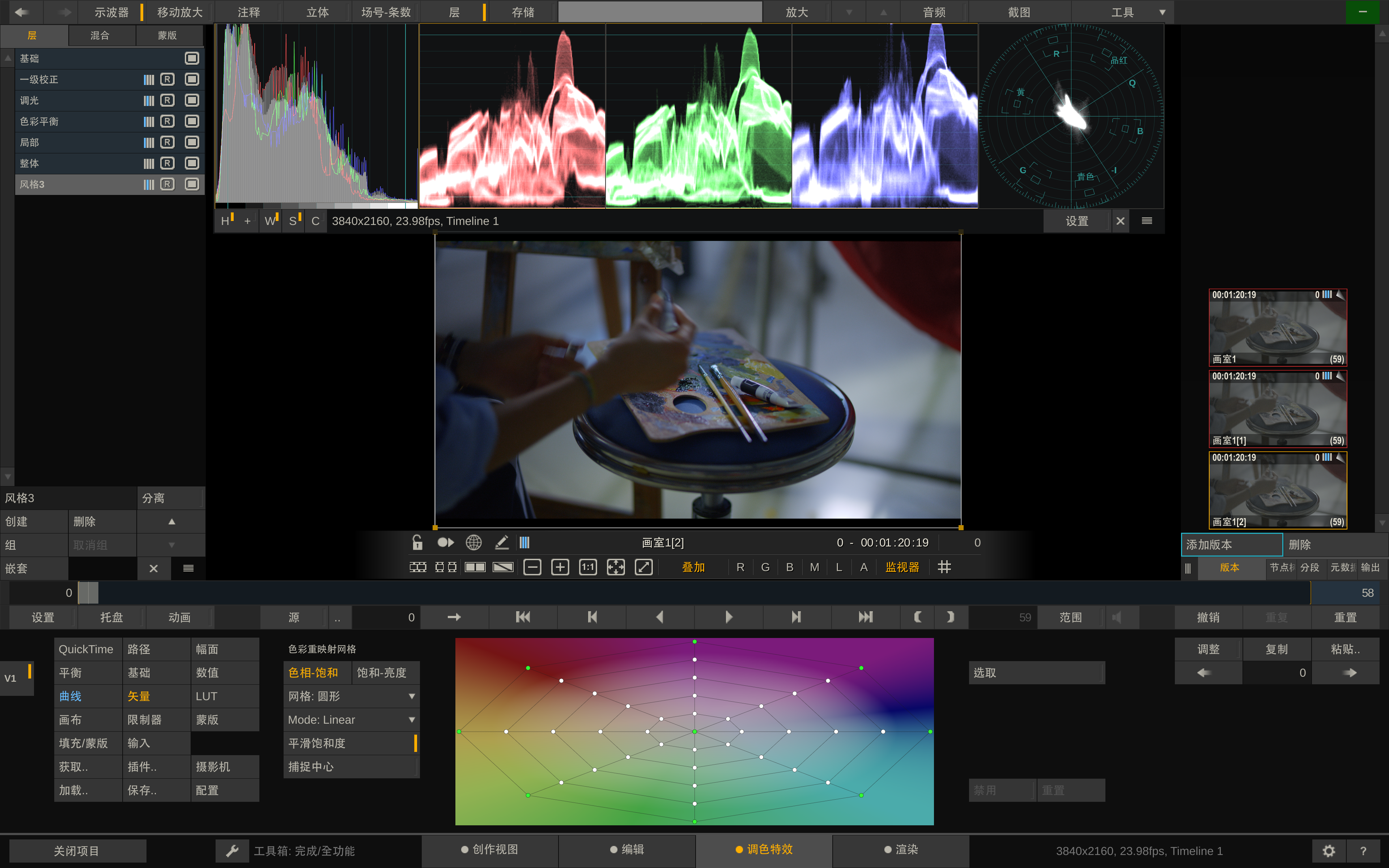The width and height of the screenshot is (1389, 868).
Task: Click the 1:1 zoom icon
Action: [x=588, y=567]
